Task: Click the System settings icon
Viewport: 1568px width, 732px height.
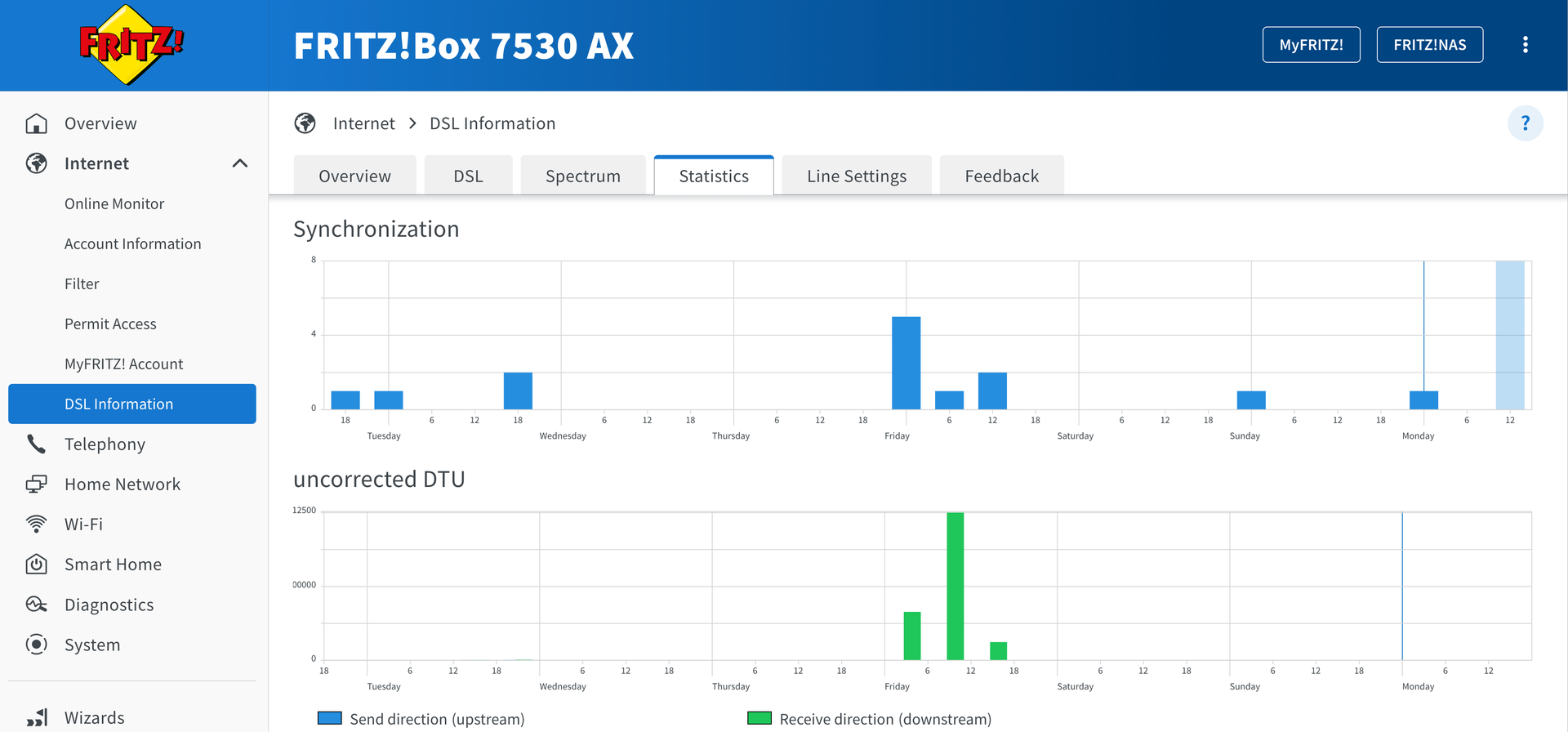Action: pyautogui.click(x=36, y=645)
